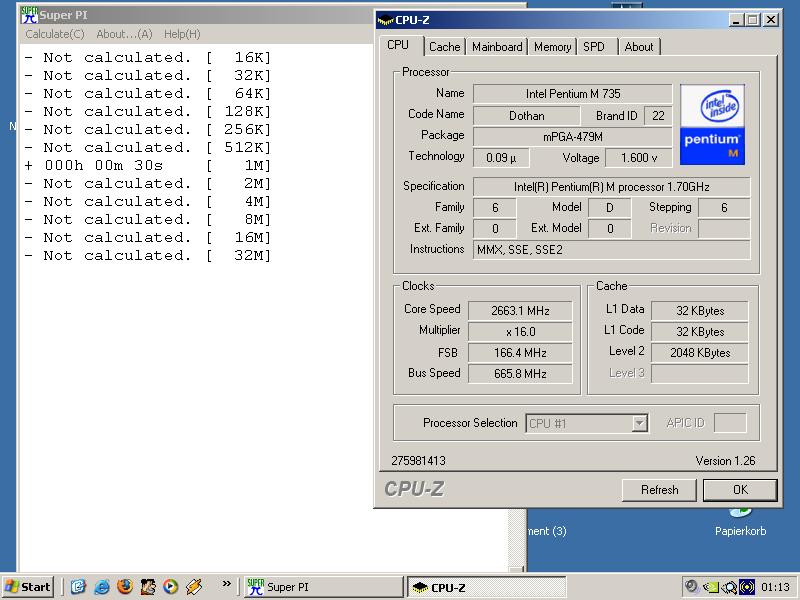
Task: Click the Voltage value 1.600 v
Action: click(x=639, y=158)
